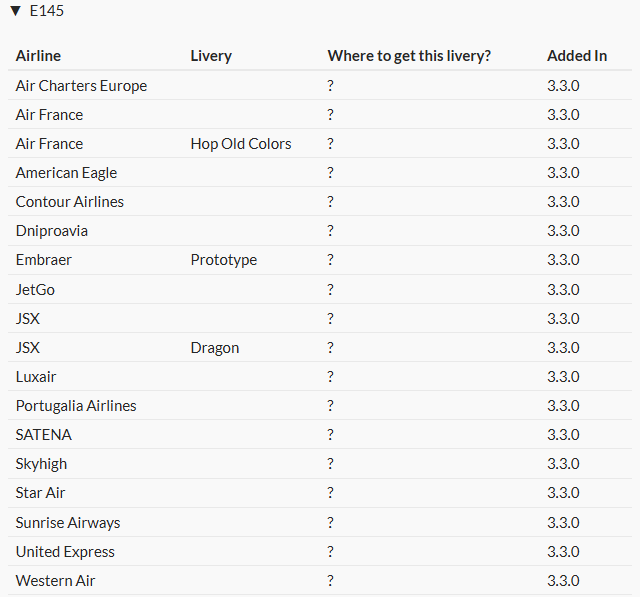Select Luxair in the airline list
The image size is (640, 597).
[36, 377]
